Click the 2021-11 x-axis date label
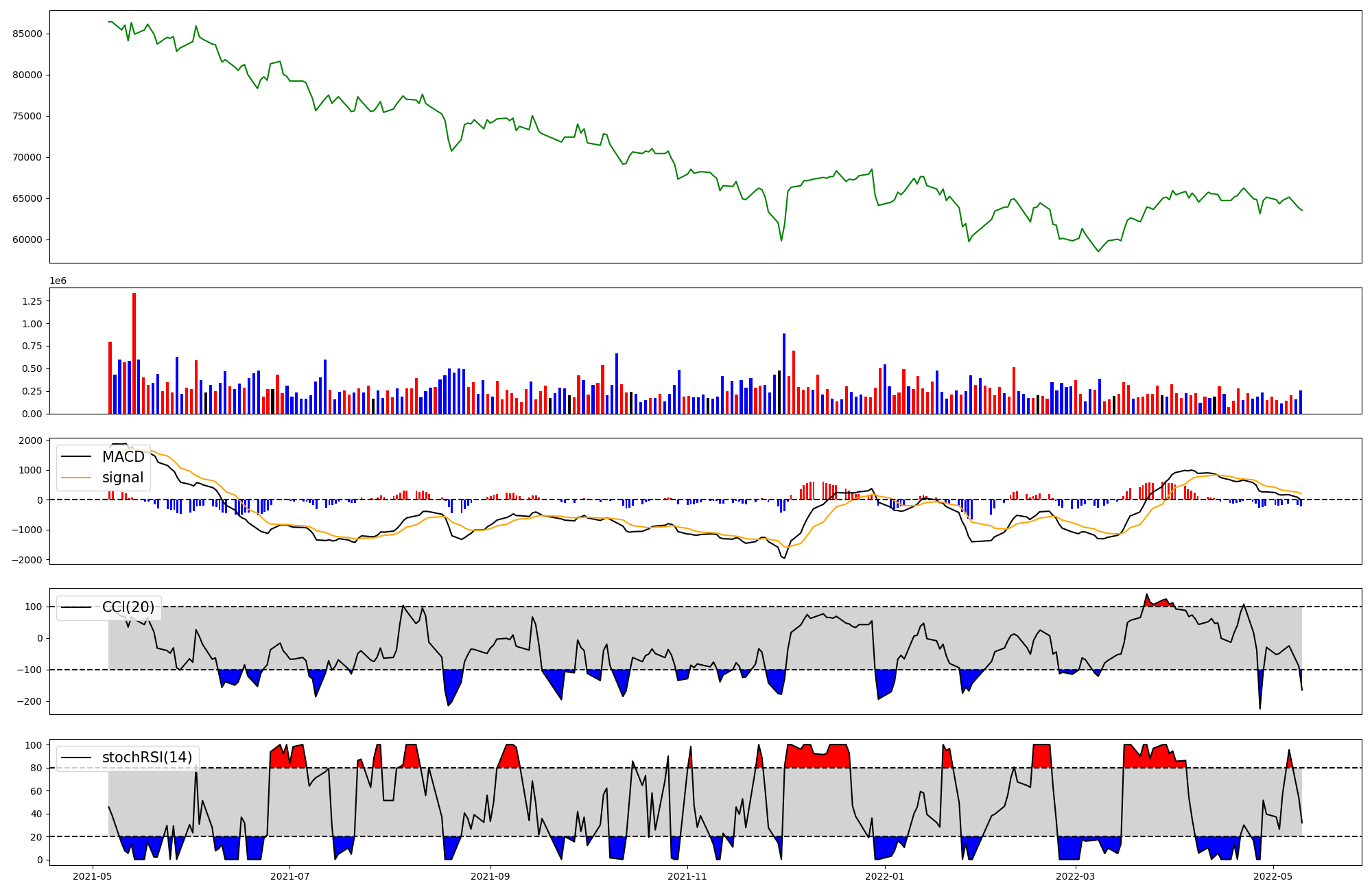The image size is (1372, 892). (687, 876)
